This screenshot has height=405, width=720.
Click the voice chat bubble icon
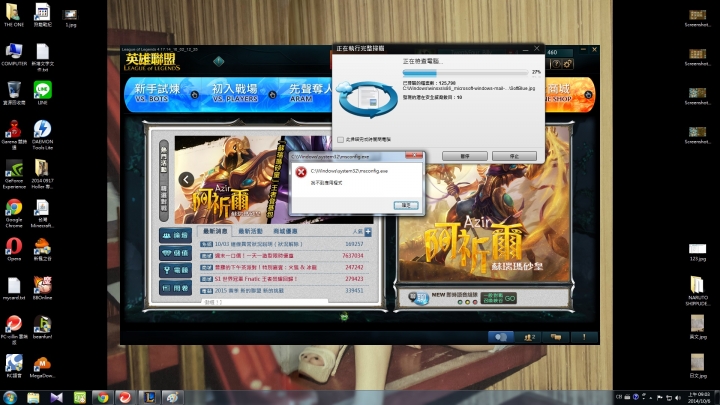point(418,298)
